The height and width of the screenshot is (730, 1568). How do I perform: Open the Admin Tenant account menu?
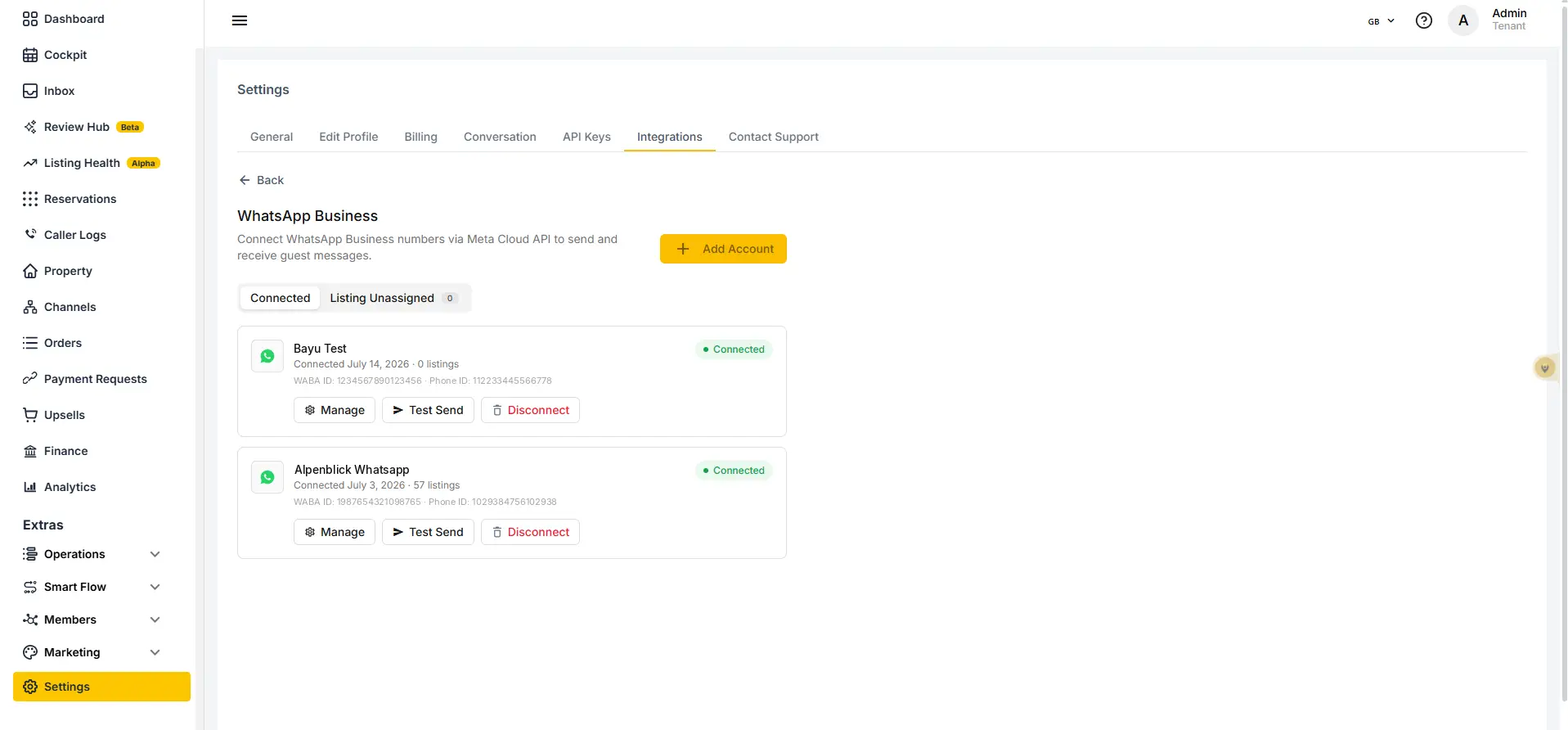[x=1488, y=20]
